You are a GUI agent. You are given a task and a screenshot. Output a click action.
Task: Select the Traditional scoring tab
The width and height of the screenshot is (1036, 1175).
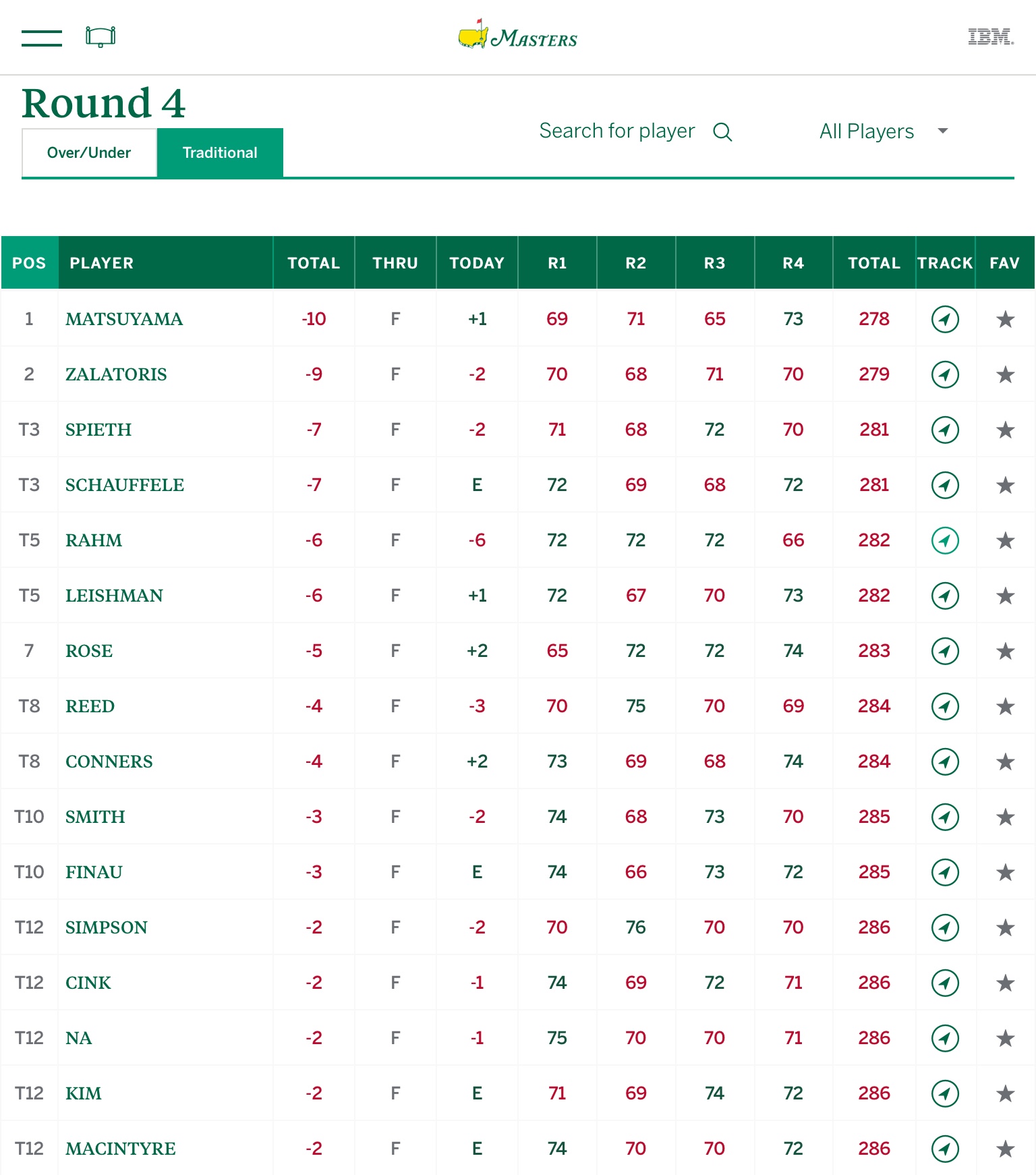click(219, 152)
